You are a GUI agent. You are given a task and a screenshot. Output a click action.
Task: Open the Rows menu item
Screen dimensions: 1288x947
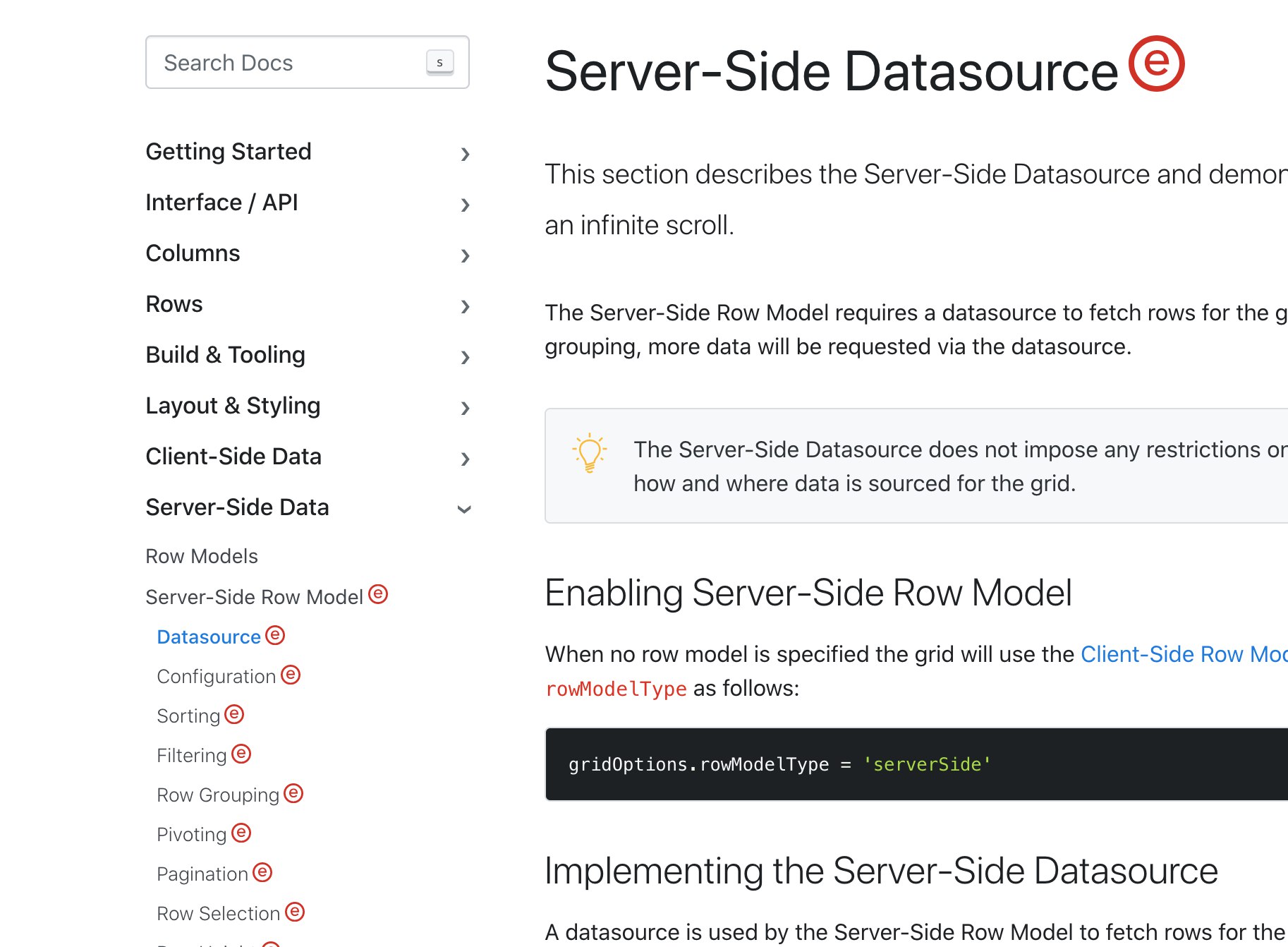174,304
